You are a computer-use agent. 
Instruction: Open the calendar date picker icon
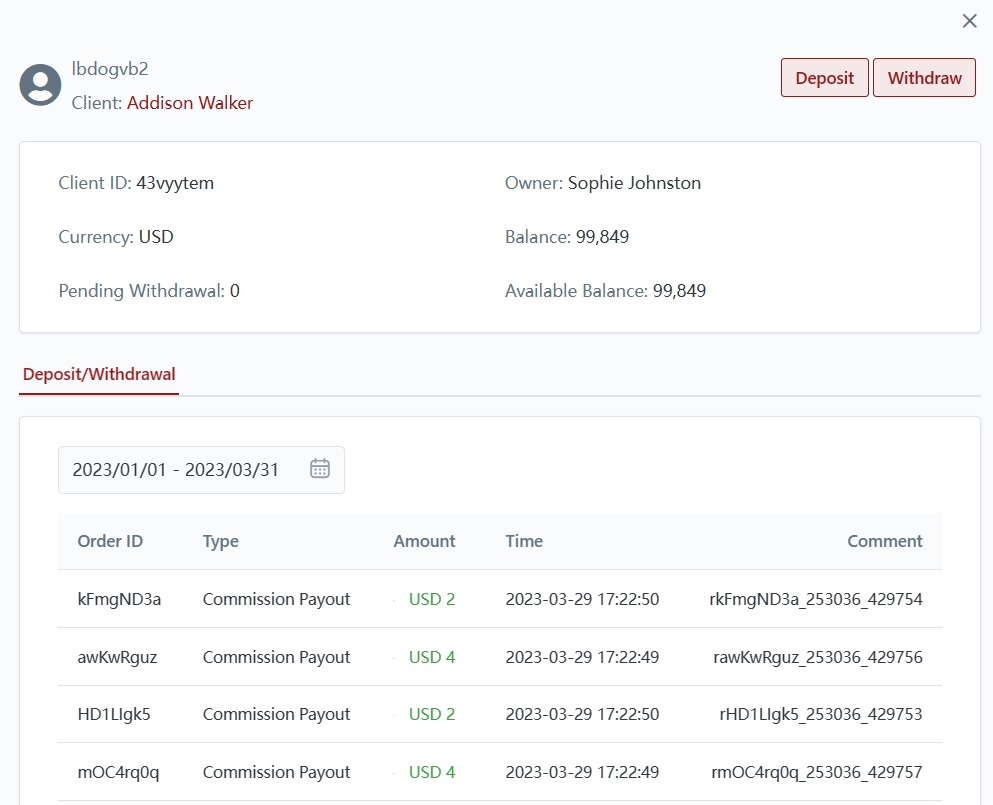[x=320, y=469]
